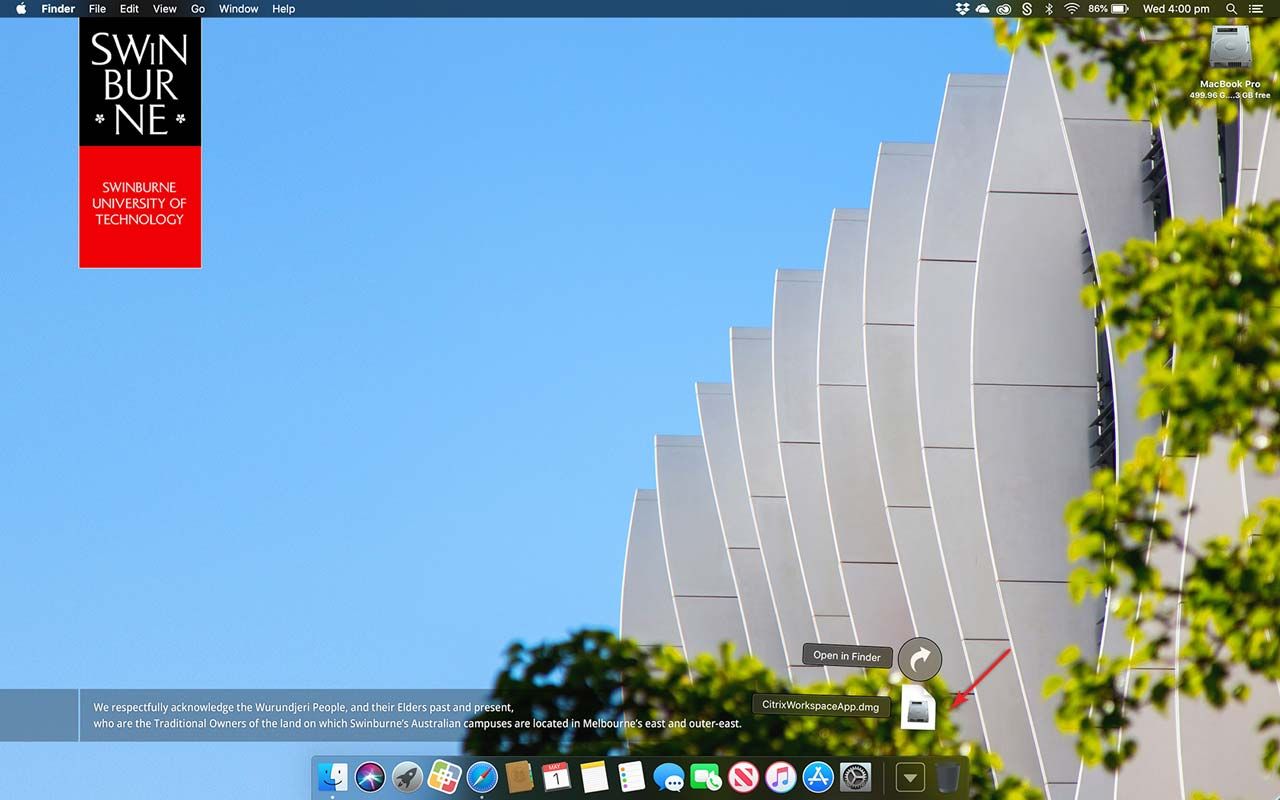
Task: Open Messages app from the Dock
Action: tap(668, 777)
